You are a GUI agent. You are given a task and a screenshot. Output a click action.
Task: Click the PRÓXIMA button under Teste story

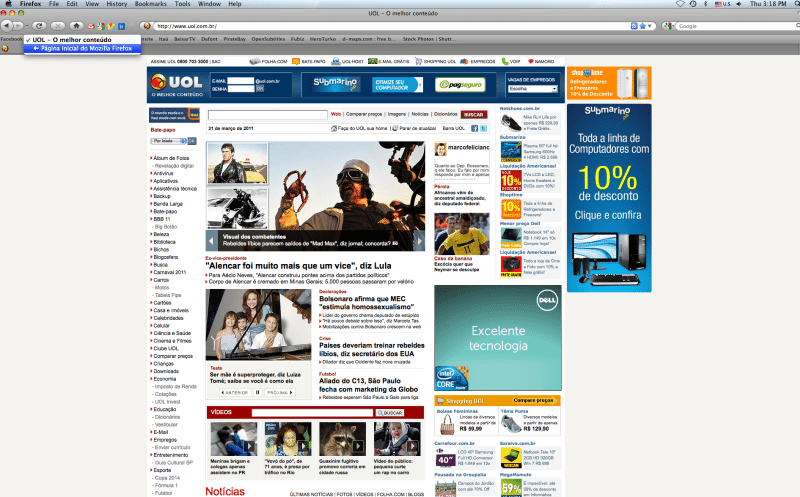(280, 392)
